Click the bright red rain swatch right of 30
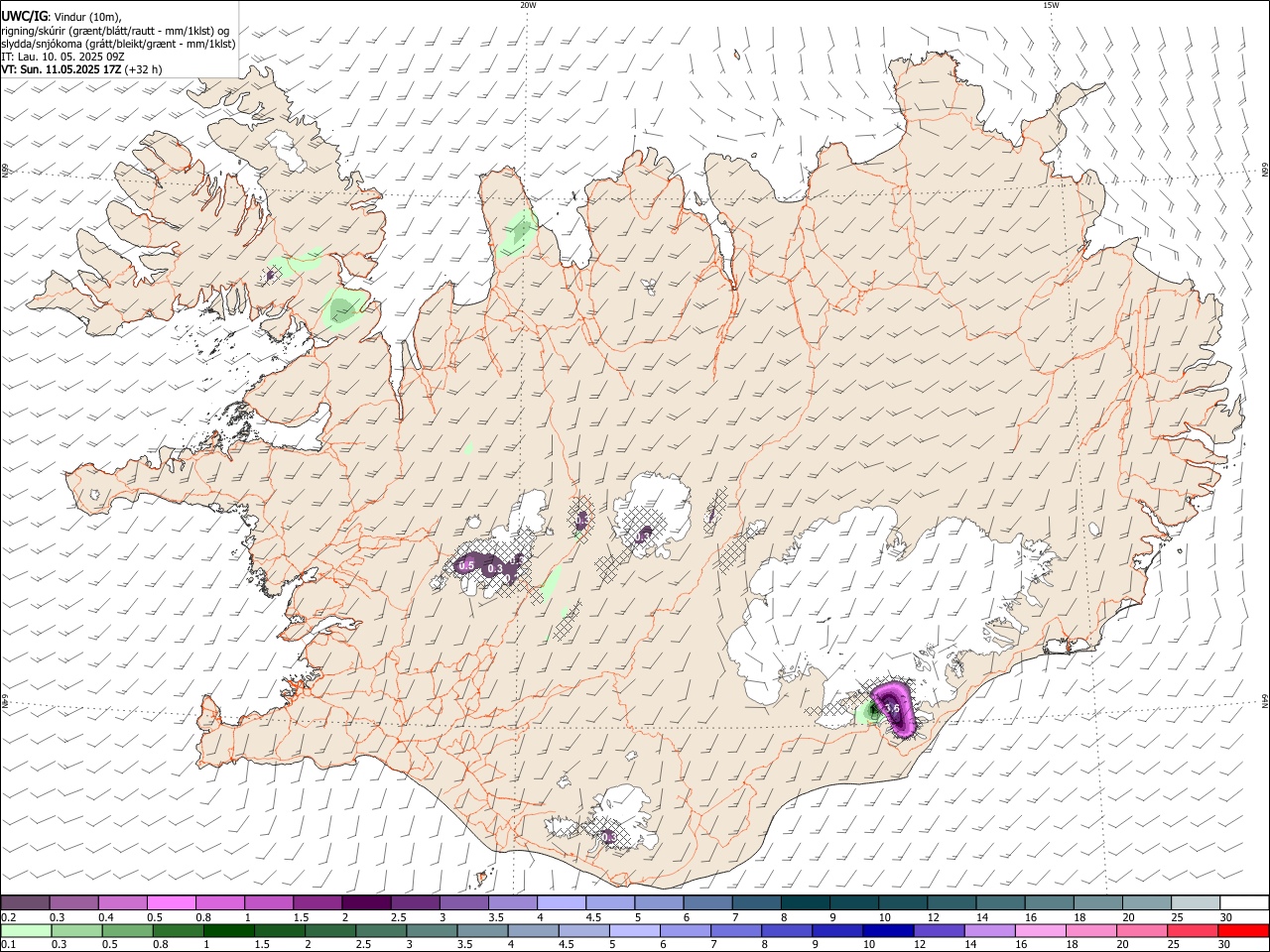Screen dimensions: 1270x952 tap(1242, 931)
